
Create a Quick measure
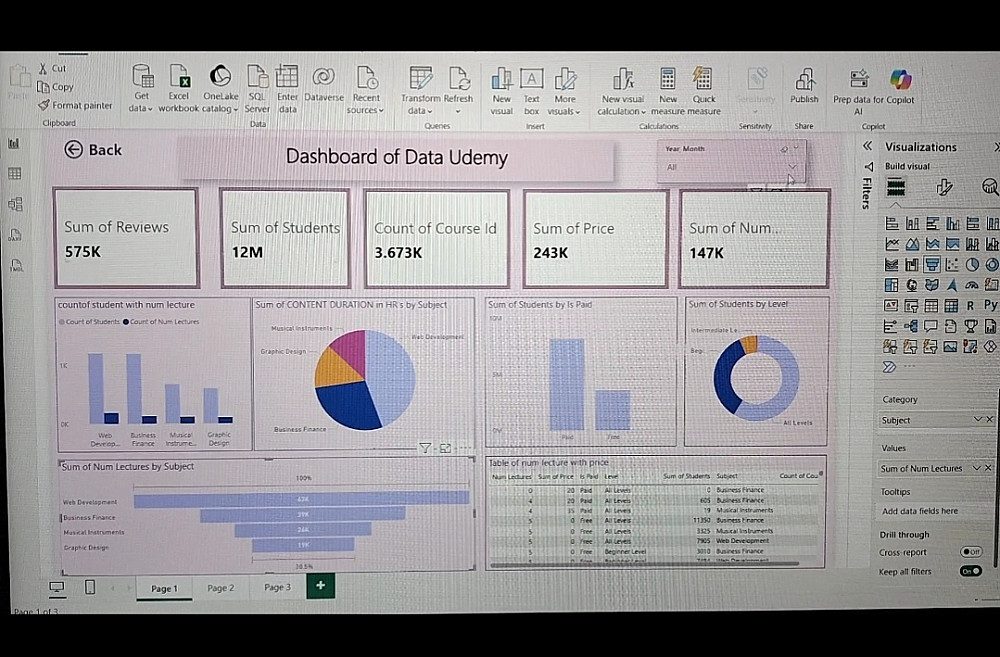coord(703,91)
